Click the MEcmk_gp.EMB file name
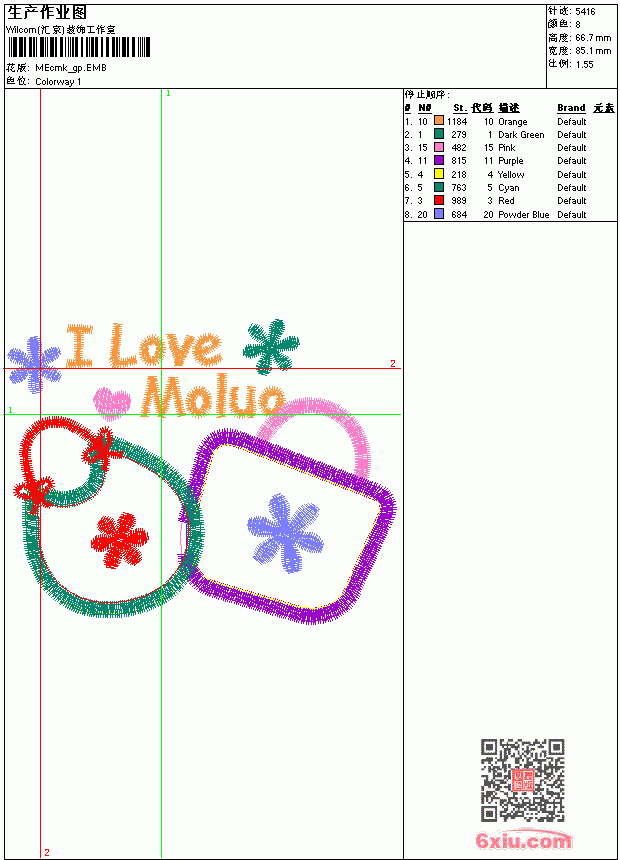Image resolution: width=620 pixels, height=860 pixels. (71, 67)
